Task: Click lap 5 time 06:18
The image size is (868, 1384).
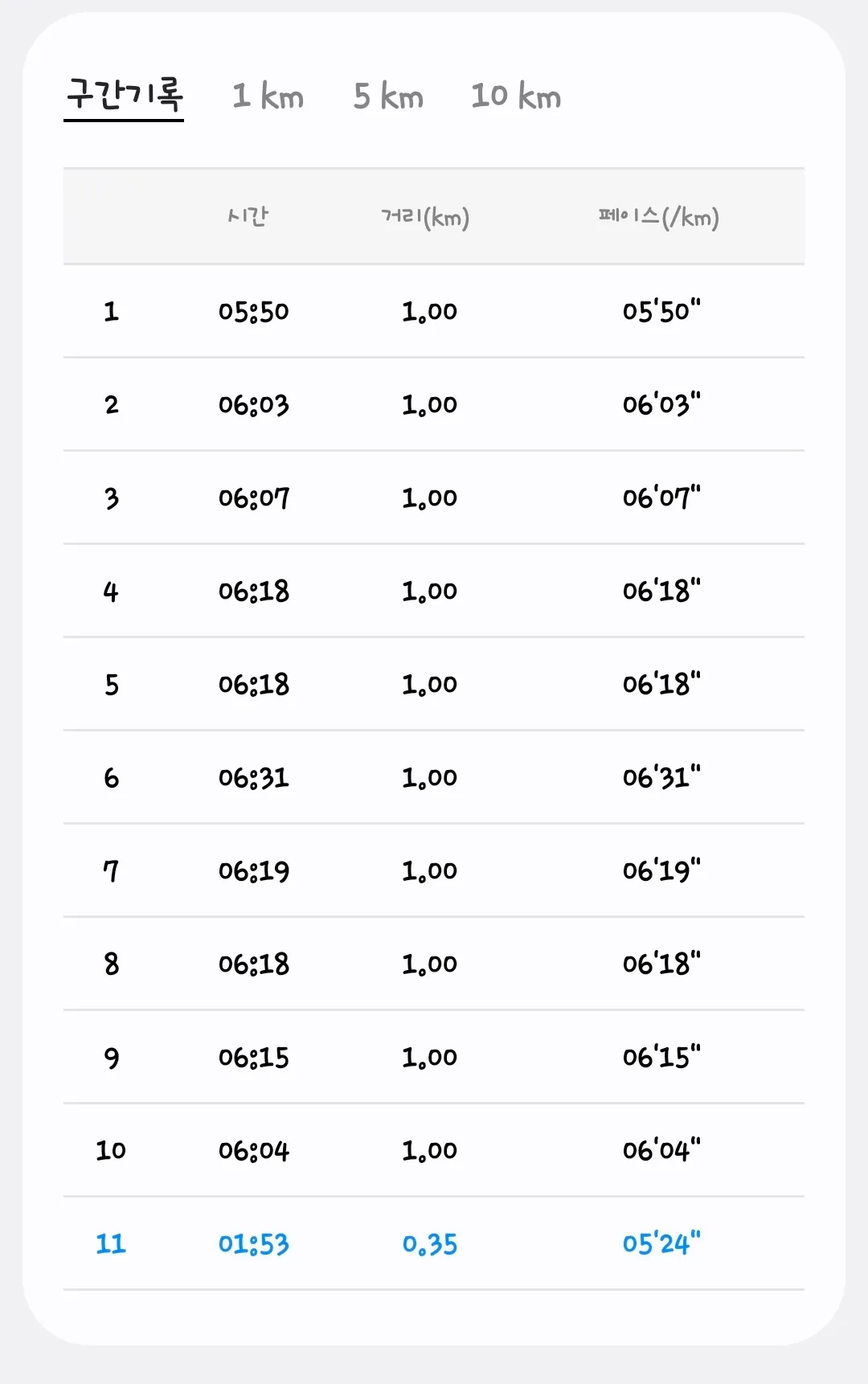Action: (254, 684)
